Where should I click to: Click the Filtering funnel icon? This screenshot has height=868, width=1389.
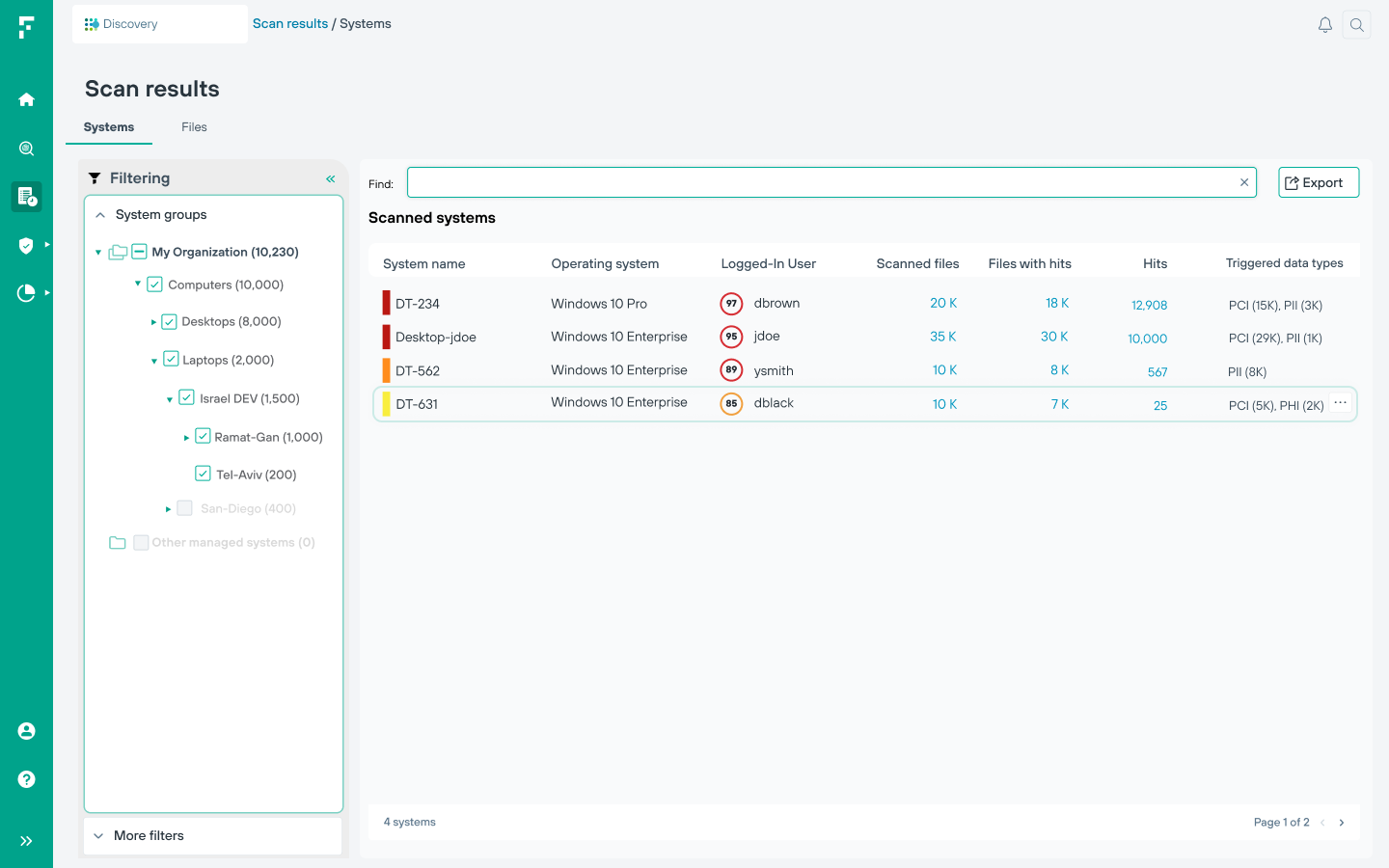coord(95,178)
